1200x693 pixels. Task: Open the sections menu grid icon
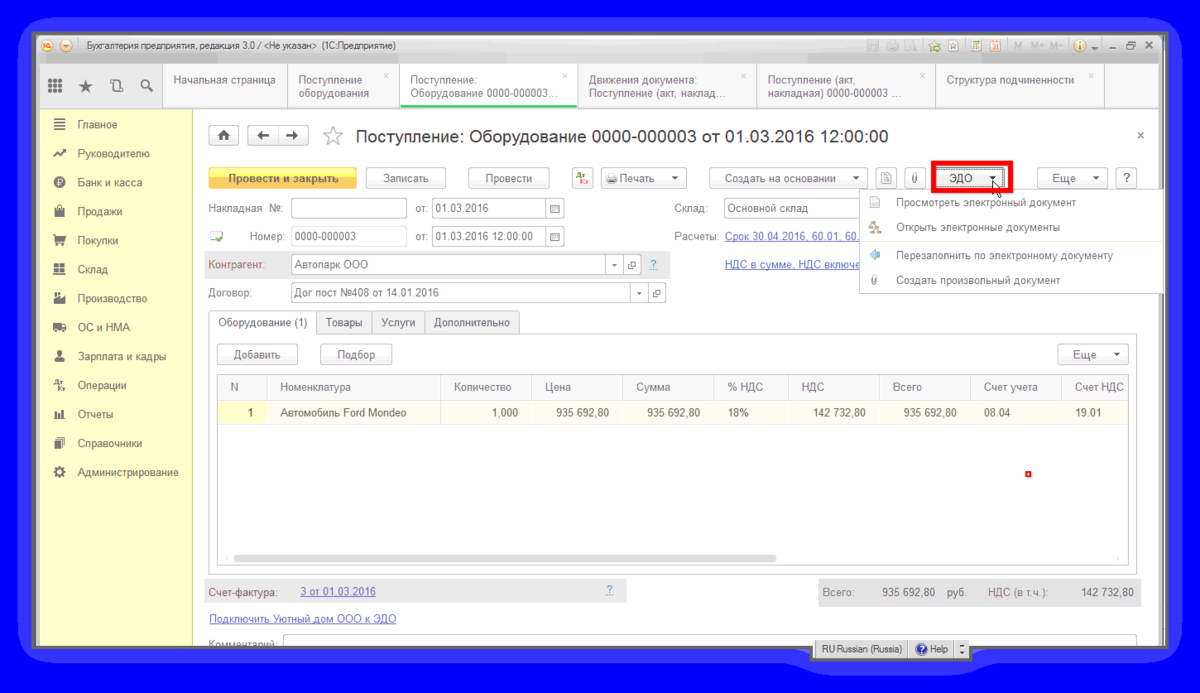point(55,87)
